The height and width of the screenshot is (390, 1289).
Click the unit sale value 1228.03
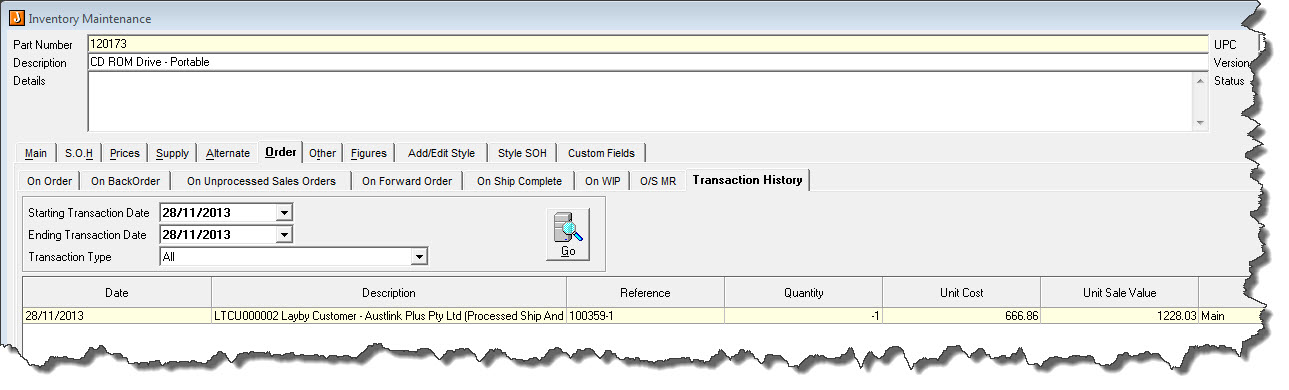pos(1119,316)
